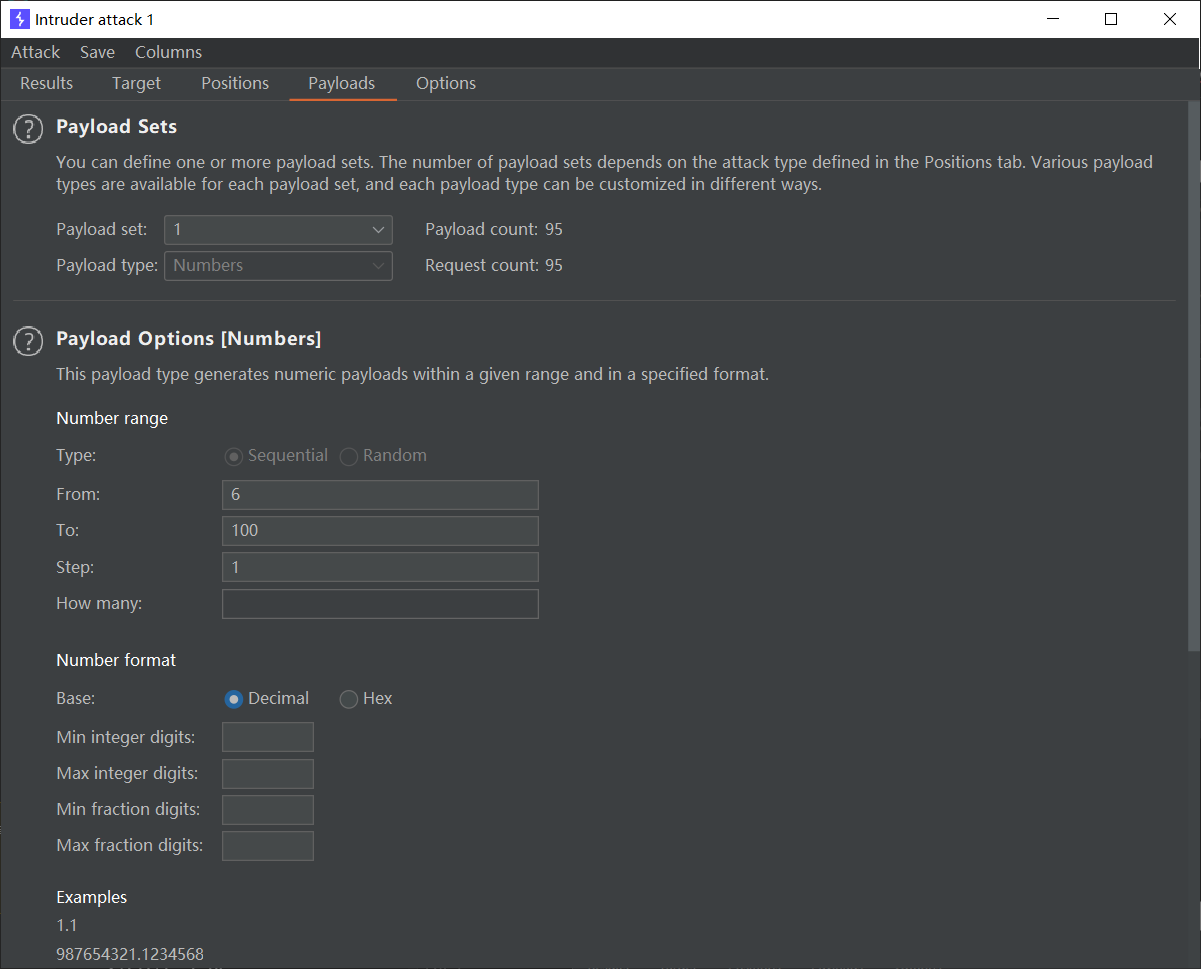The image size is (1201, 969).
Task: Click the Min fraction digits field
Action: (268, 810)
